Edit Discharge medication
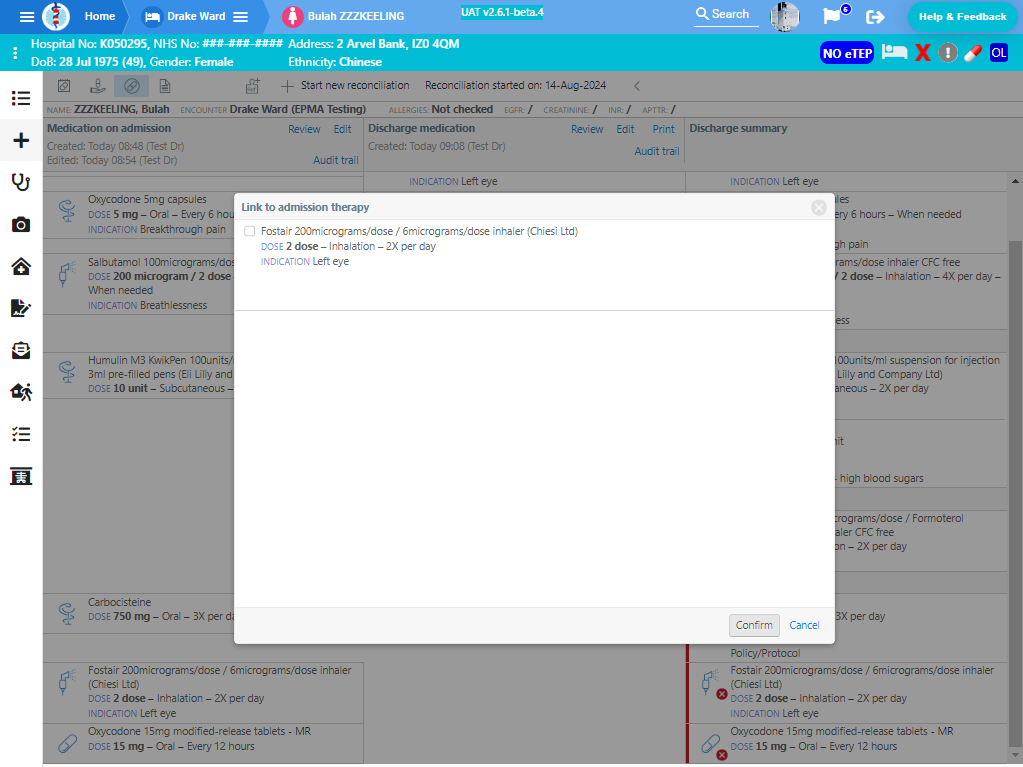This screenshot has height=767, width=1023. (x=625, y=129)
